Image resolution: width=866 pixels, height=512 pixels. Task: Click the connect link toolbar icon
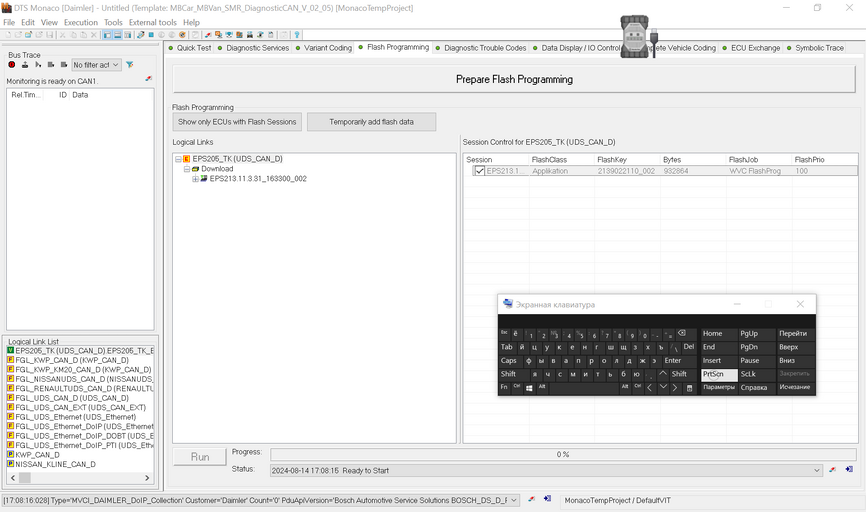click(141, 35)
